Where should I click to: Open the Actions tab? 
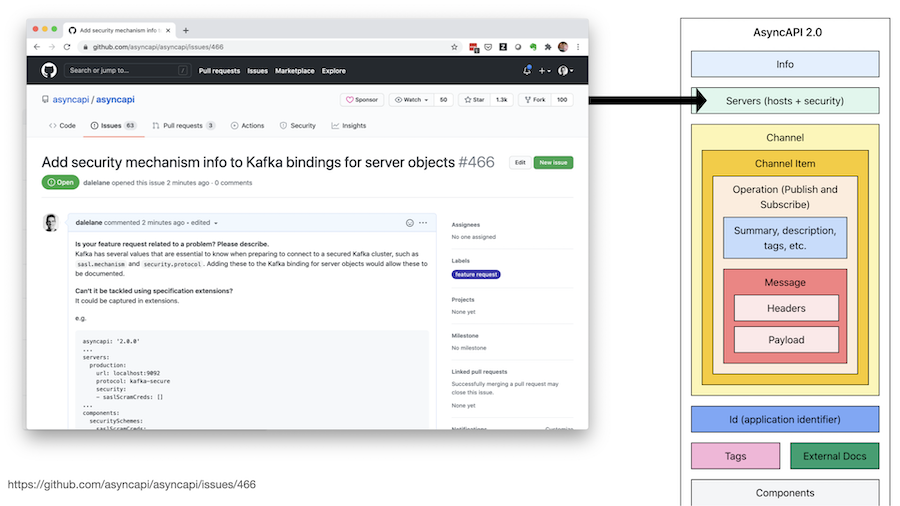click(247, 126)
